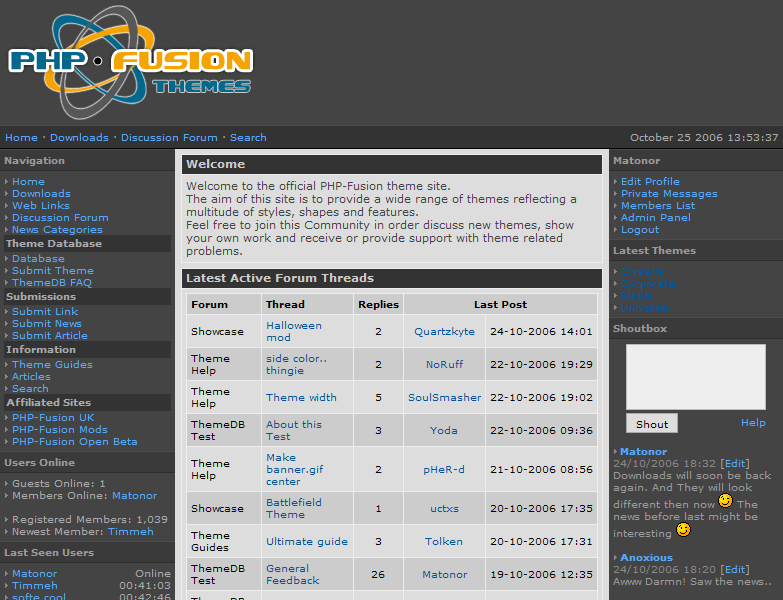783x600 pixels.
Task: Open the Admin Panel
Action: tap(655, 218)
